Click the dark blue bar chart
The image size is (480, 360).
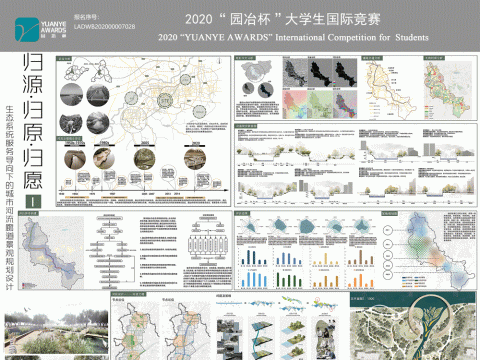point(254,257)
